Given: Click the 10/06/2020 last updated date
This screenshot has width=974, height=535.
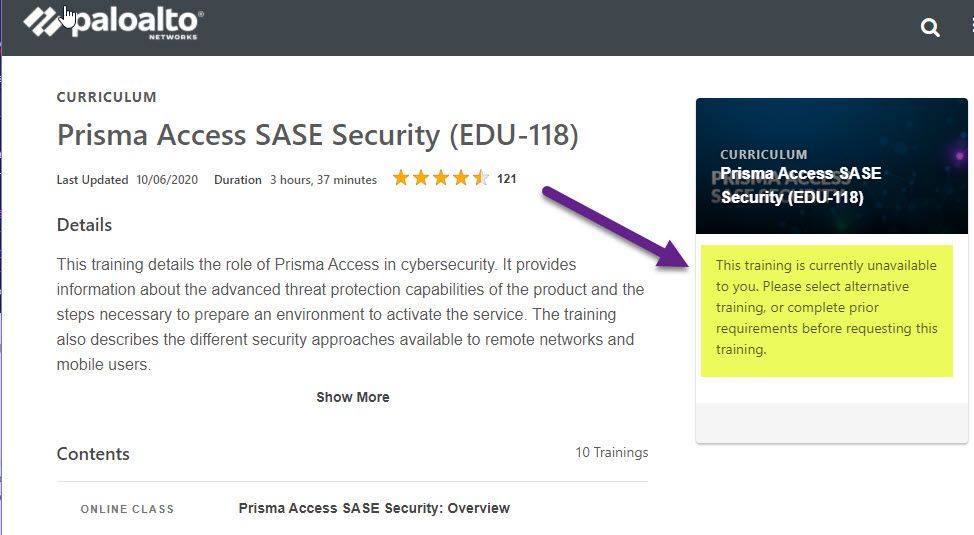Looking at the screenshot, I should pos(167,180).
